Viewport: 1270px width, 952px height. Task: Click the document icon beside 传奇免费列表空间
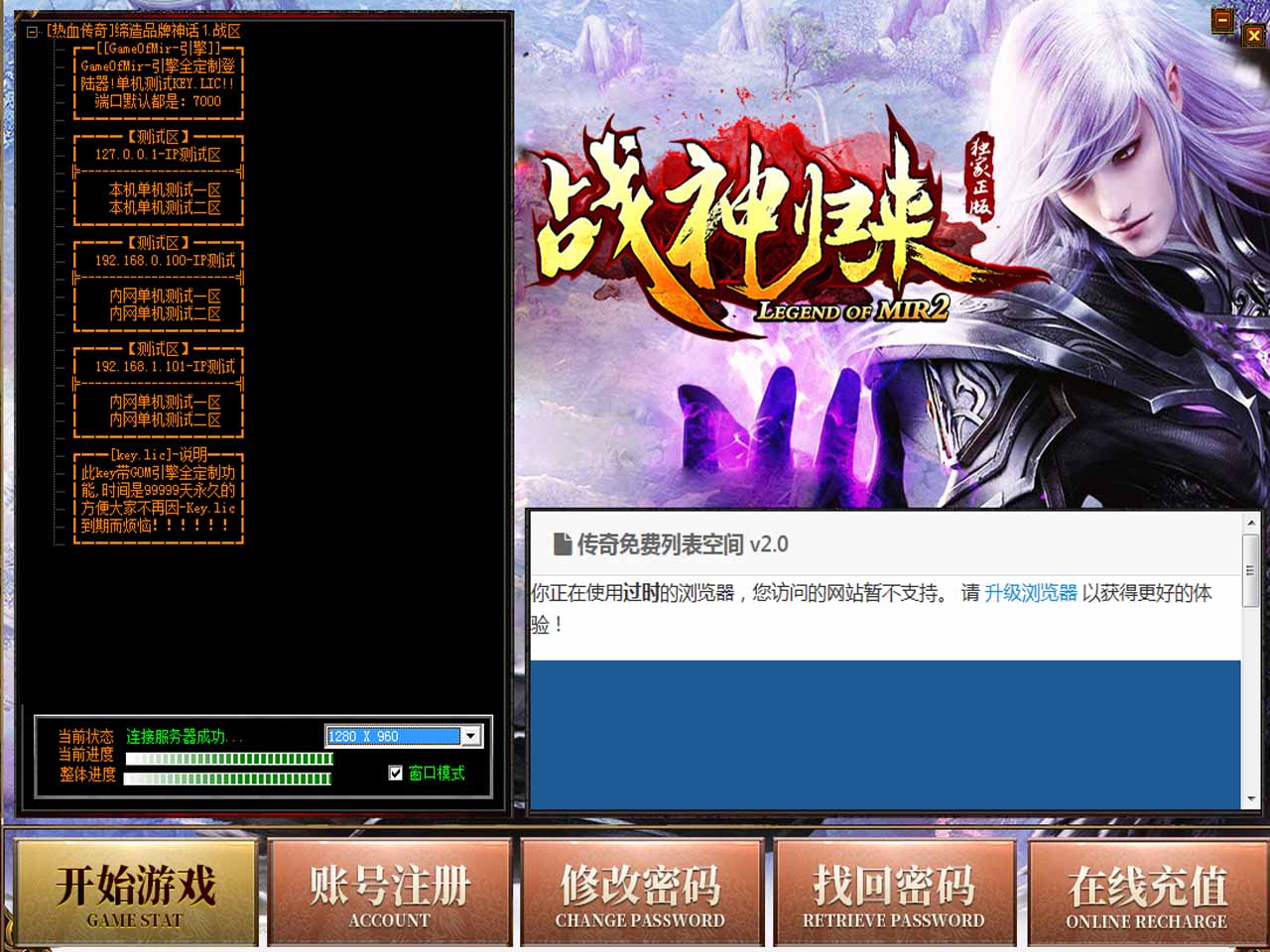coord(563,543)
